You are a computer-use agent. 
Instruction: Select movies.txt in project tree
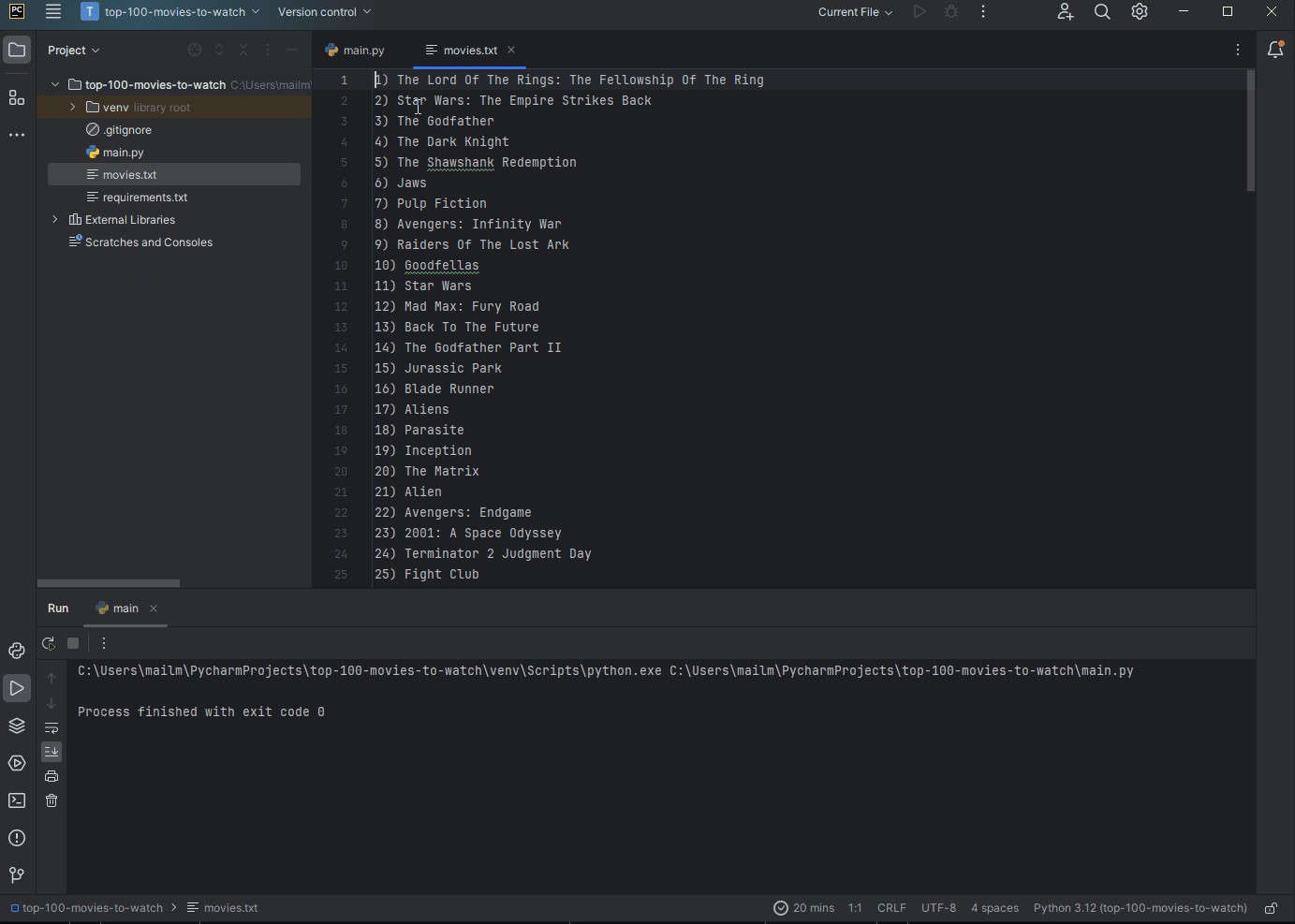(x=174, y=175)
